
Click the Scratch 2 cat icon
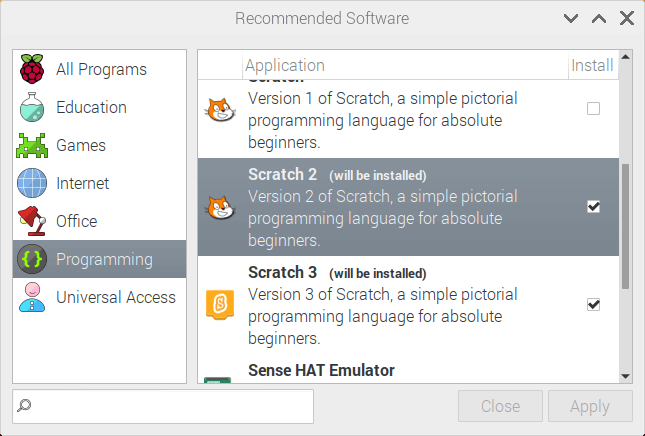[x=220, y=207]
